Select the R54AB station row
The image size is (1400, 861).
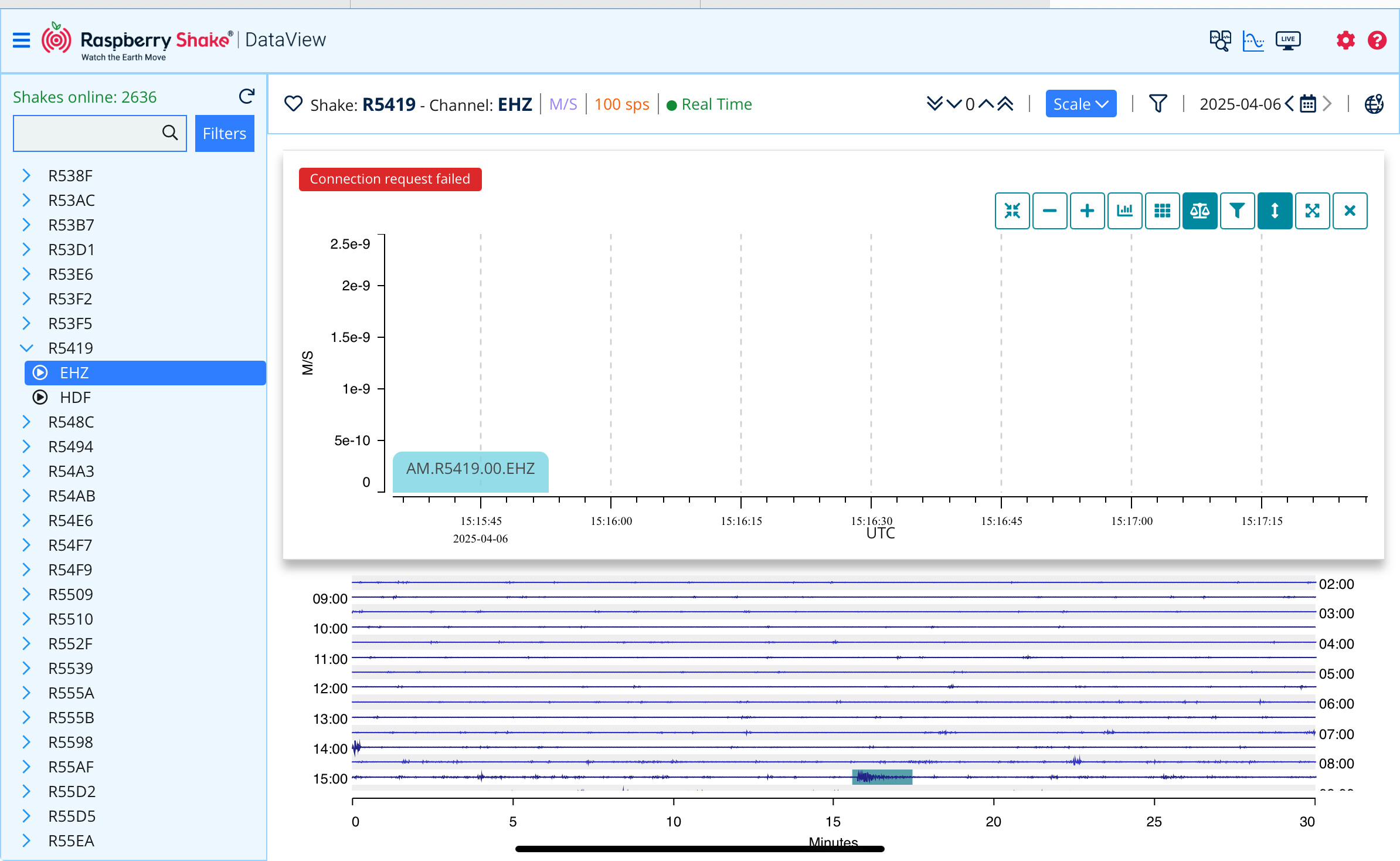click(140, 496)
